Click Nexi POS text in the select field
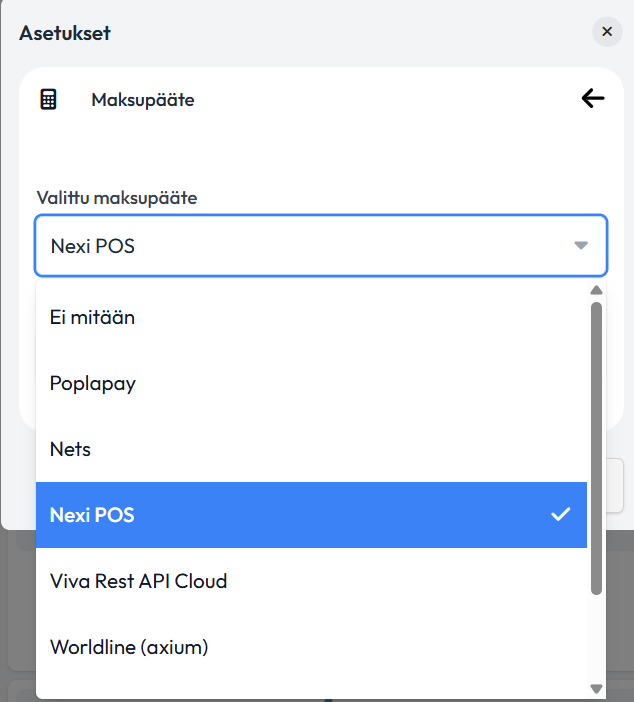Screen dimensions: 634x702 tap(93, 246)
